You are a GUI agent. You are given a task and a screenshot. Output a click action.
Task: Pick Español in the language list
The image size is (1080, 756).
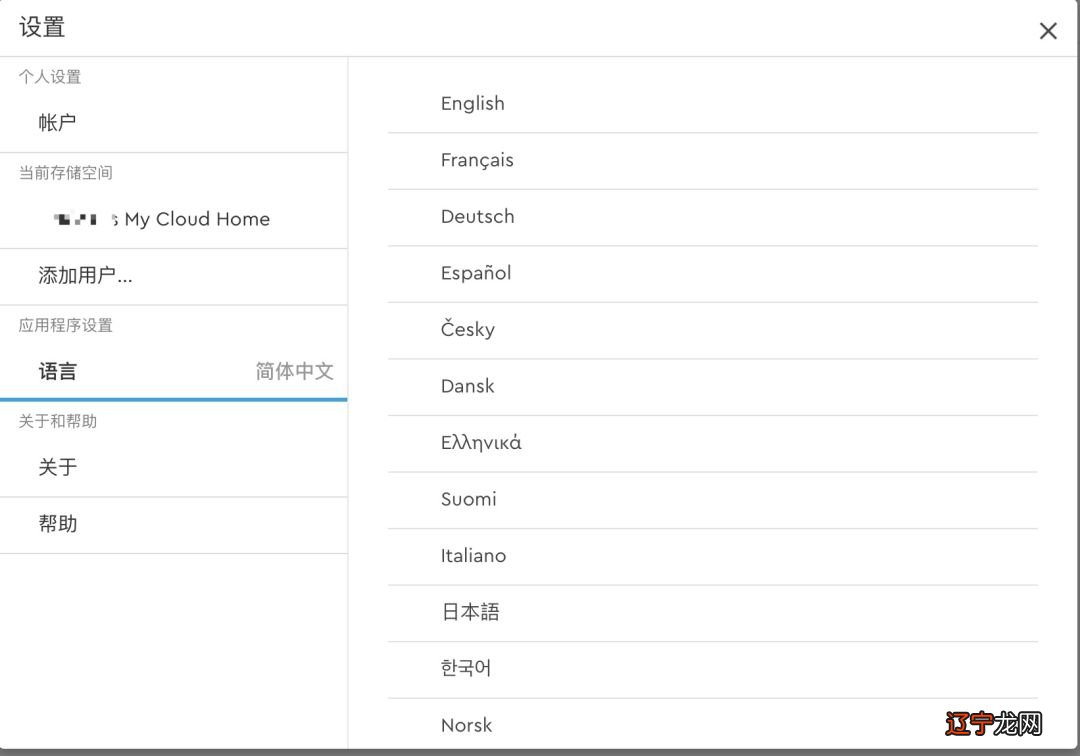click(476, 273)
